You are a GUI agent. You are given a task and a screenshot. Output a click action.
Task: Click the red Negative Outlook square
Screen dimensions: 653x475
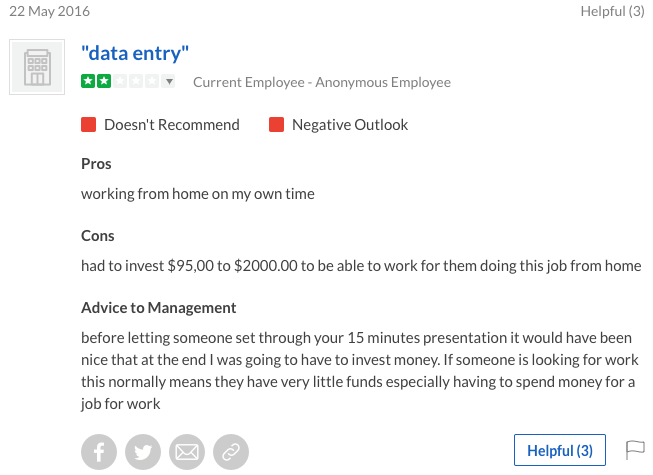[x=277, y=124]
